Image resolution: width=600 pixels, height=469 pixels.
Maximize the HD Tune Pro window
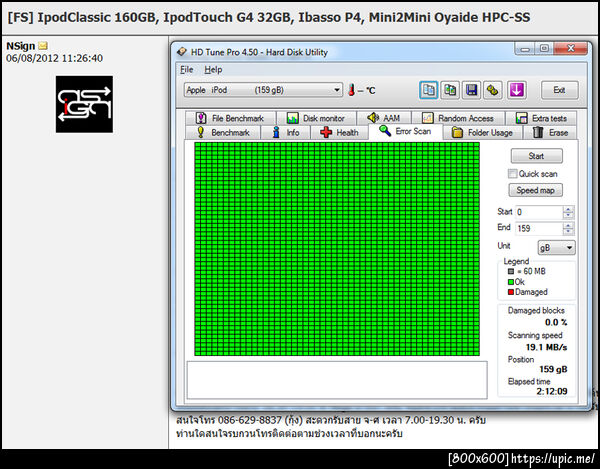(544, 49)
